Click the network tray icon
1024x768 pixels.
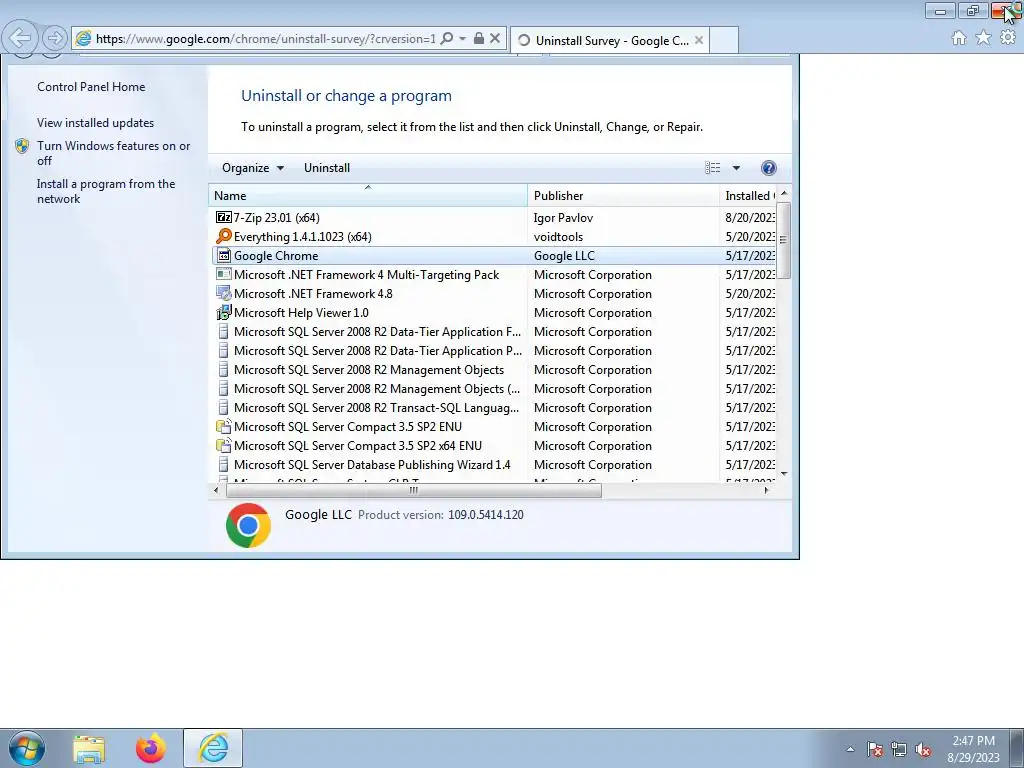point(899,749)
